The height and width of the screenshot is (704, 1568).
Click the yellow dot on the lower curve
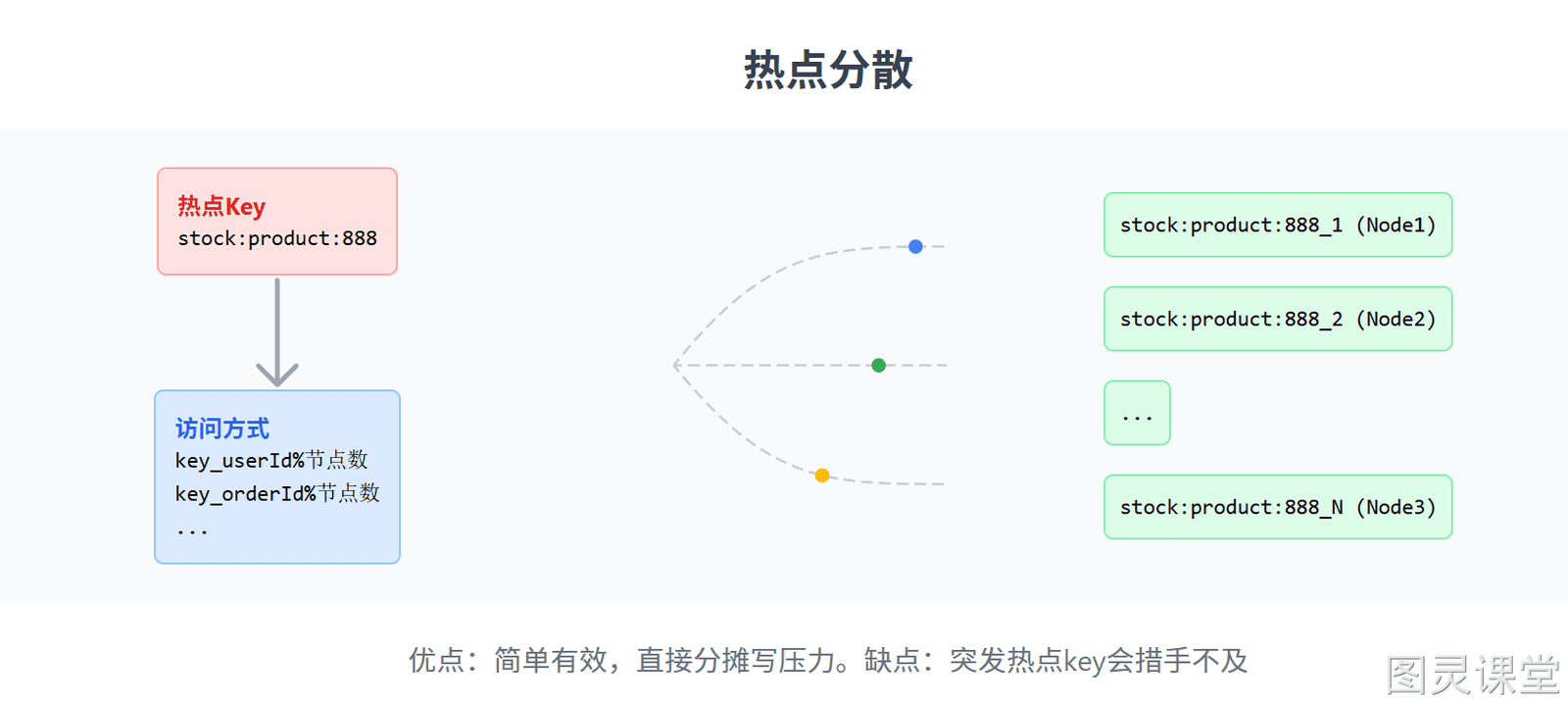[822, 476]
